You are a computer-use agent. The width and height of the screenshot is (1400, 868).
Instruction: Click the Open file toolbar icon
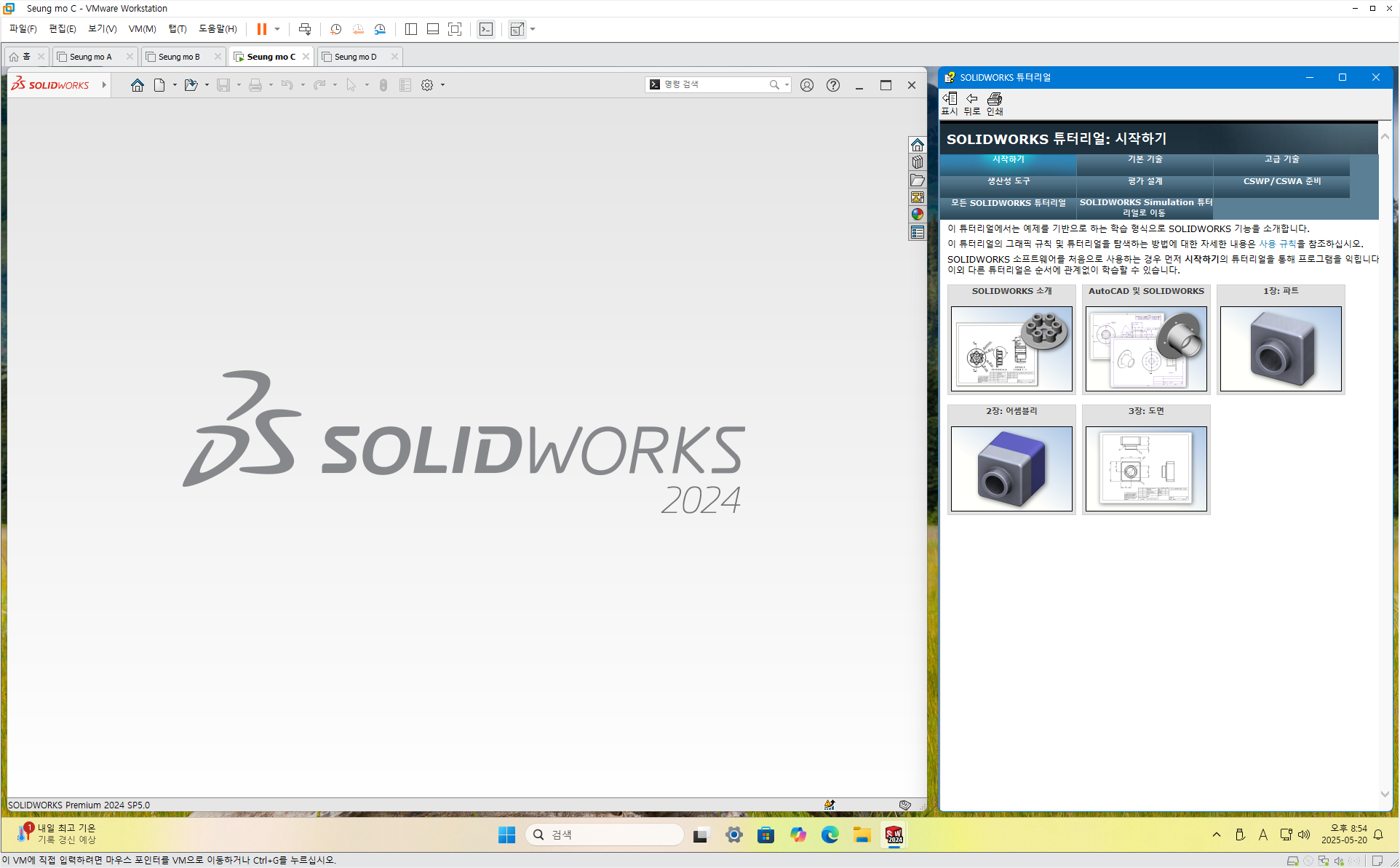[x=191, y=85]
